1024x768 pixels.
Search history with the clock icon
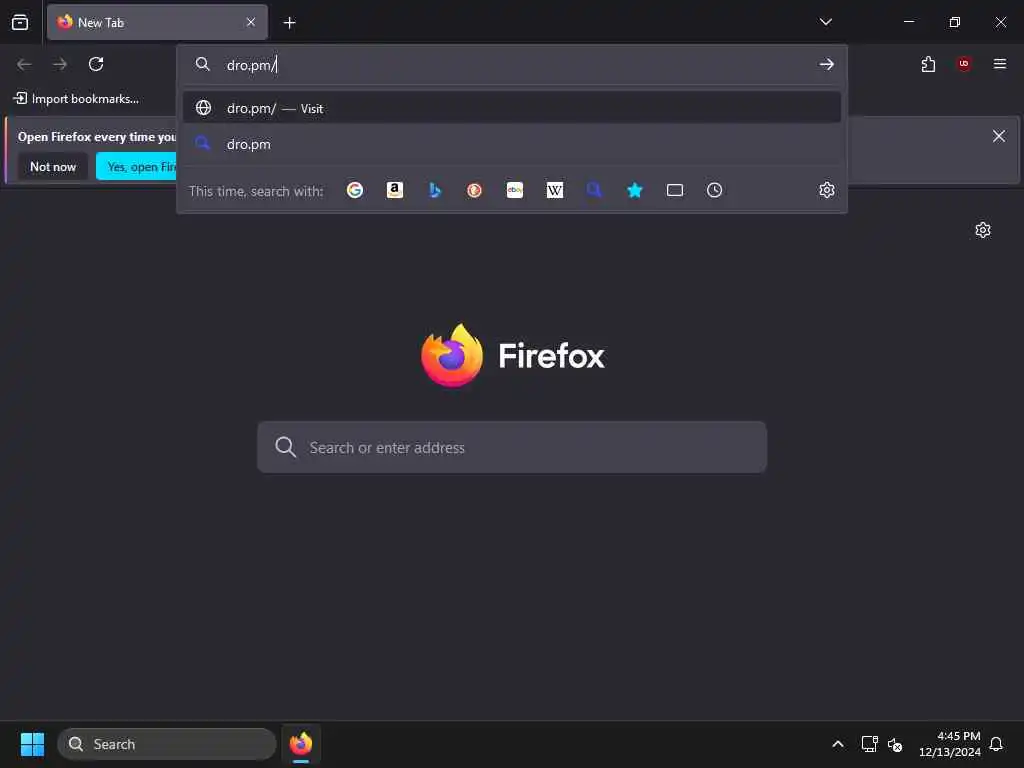(x=714, y=190)
